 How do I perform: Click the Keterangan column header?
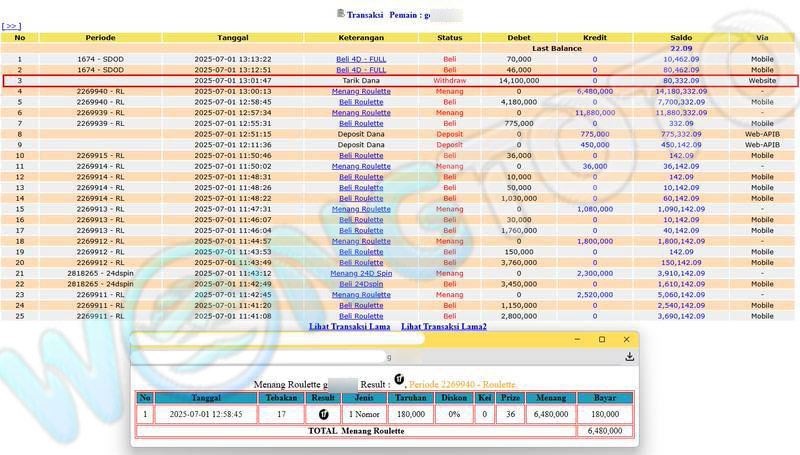[x=361, y=37]
